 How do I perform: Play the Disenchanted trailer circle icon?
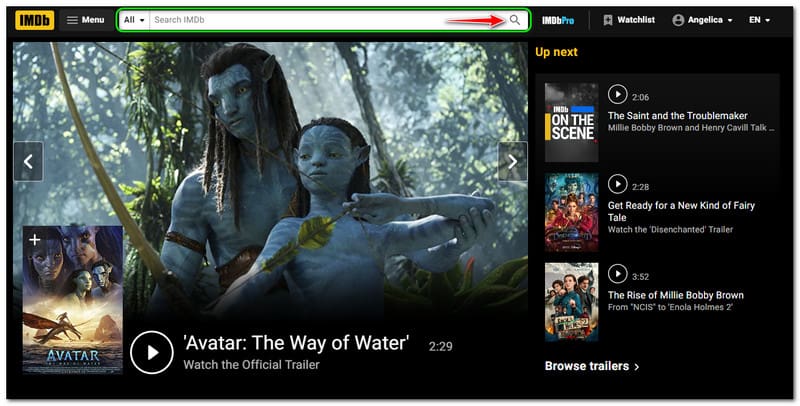(x=617, y=184)
